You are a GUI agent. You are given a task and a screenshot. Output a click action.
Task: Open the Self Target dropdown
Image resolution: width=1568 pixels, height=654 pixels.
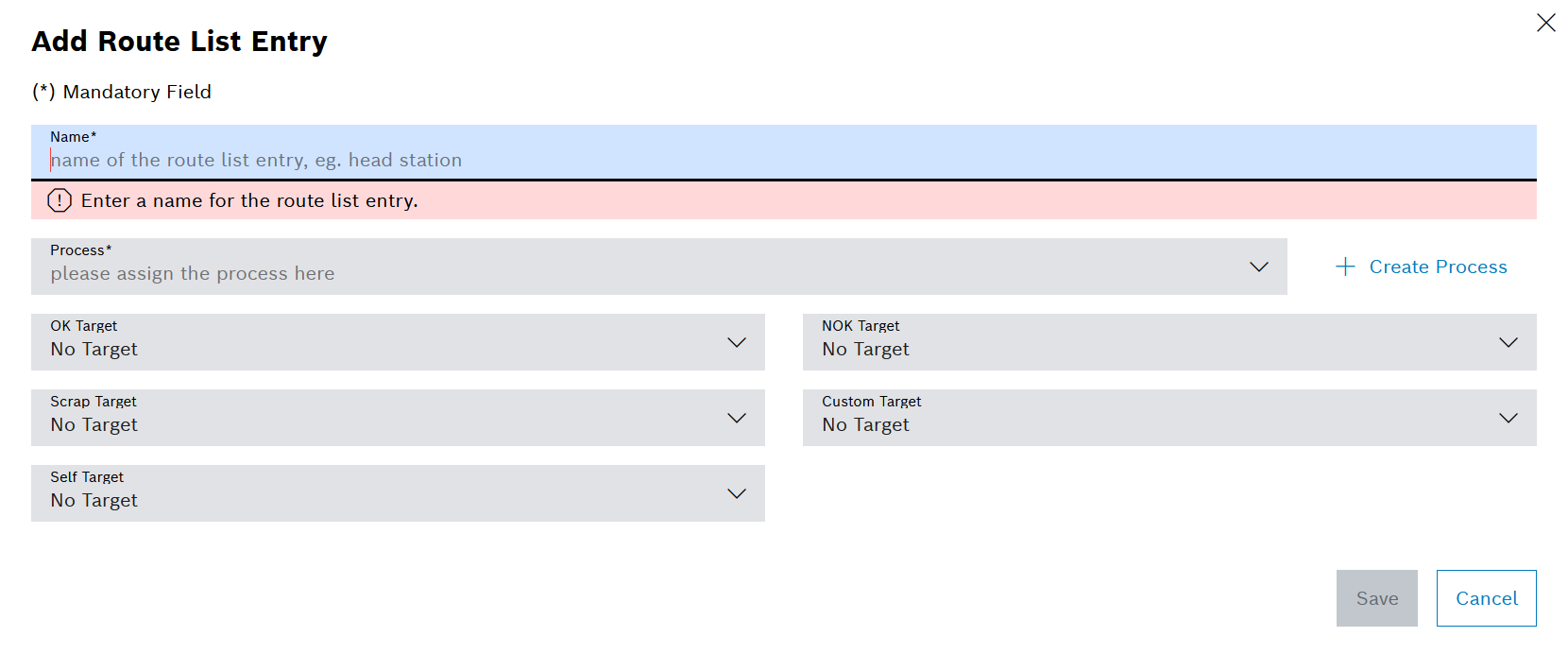tap(397, 493)
